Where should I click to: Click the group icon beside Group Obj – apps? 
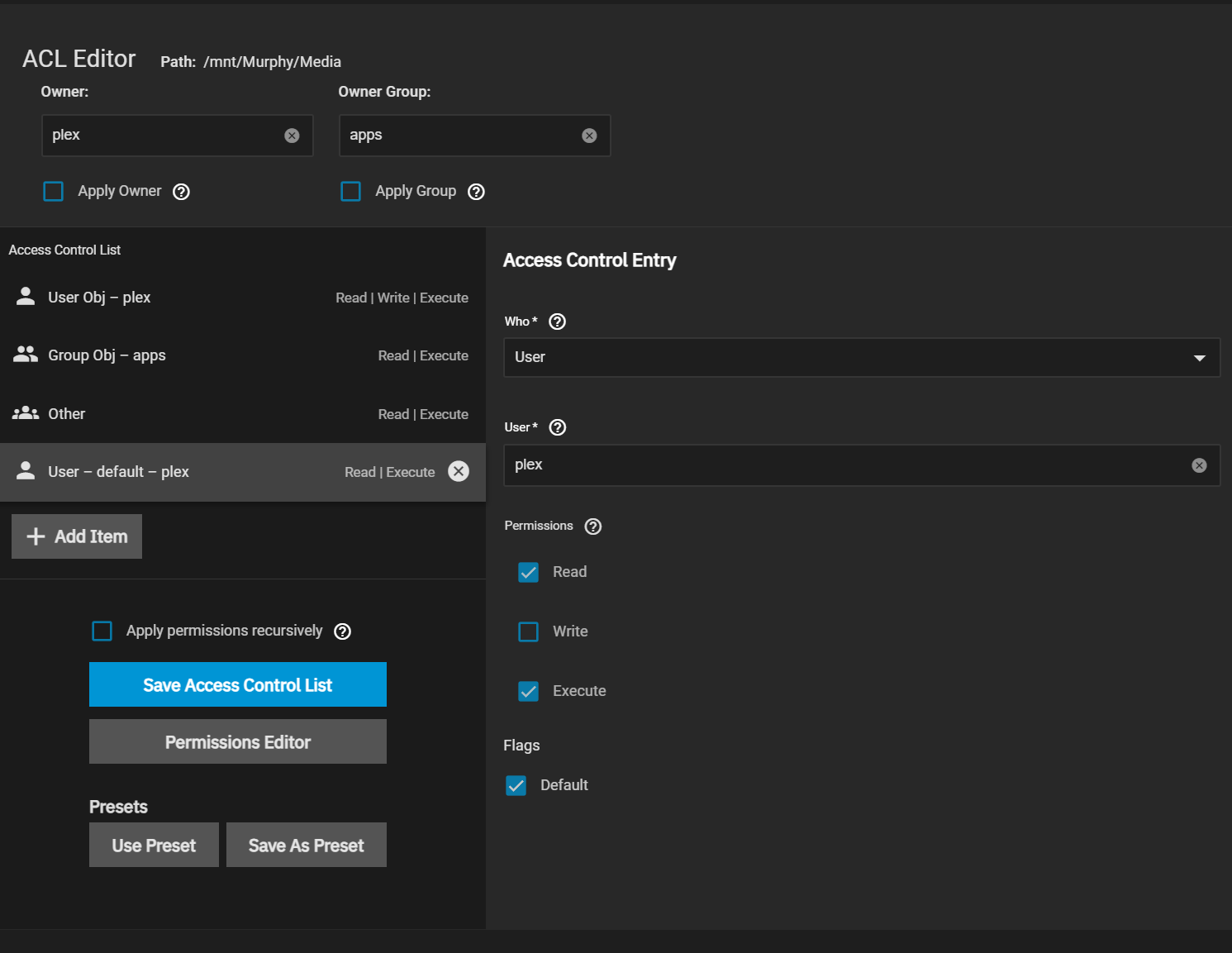[x=26, y=355]
